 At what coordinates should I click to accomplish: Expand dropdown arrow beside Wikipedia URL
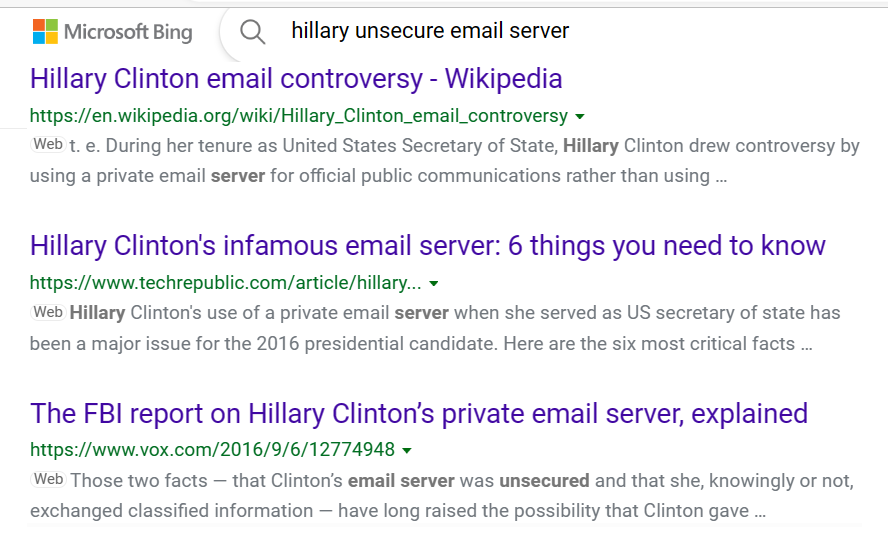579,117
